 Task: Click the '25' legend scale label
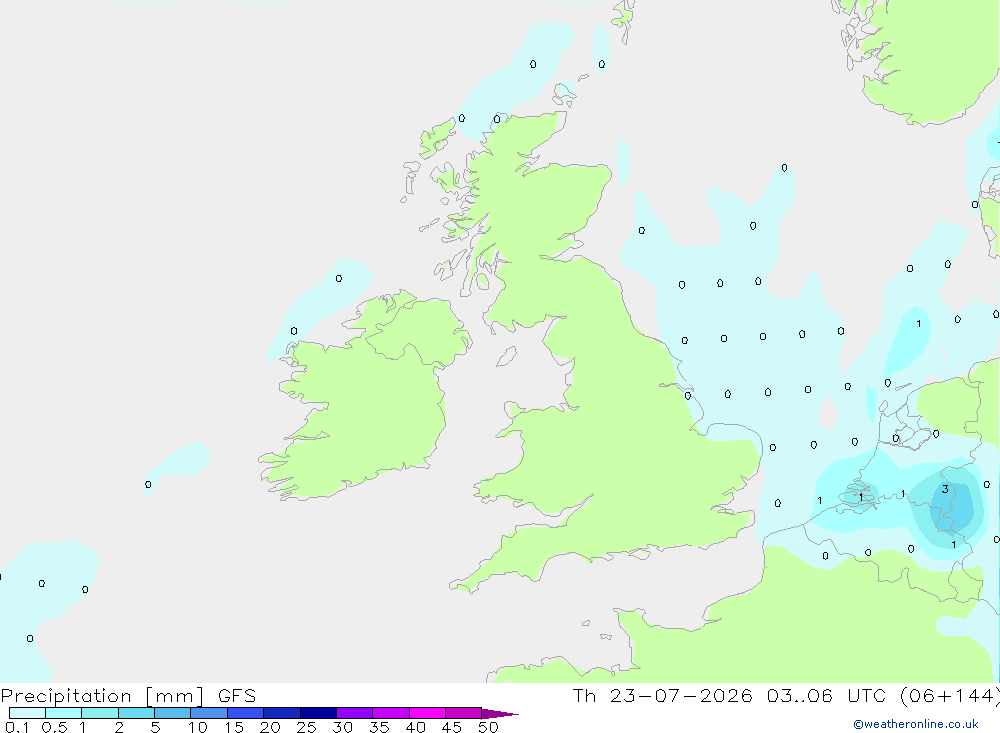click(306, 727)
